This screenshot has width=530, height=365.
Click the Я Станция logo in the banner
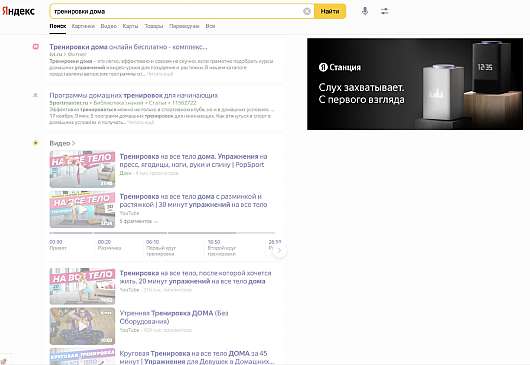[340, 67]
